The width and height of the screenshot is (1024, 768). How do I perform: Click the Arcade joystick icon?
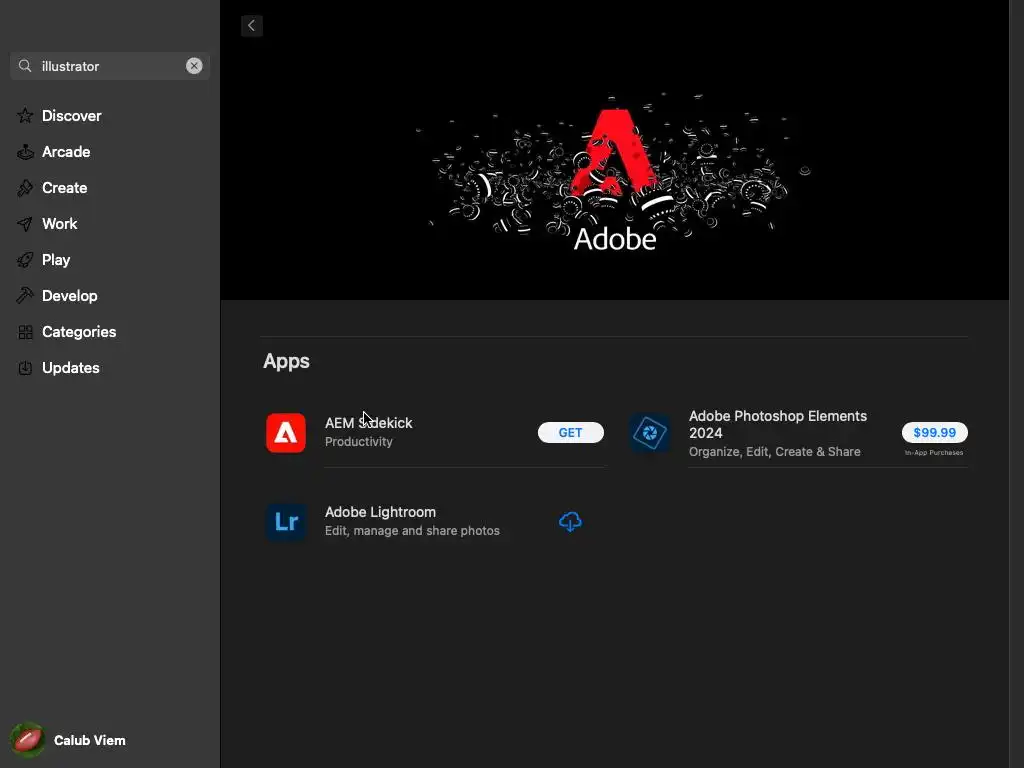25,152
